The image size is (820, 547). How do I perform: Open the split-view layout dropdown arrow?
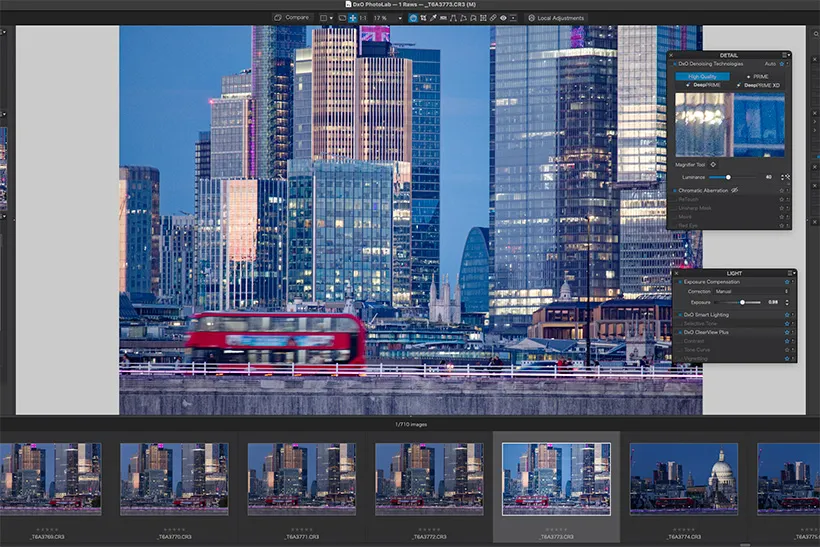tap(332, 18)
